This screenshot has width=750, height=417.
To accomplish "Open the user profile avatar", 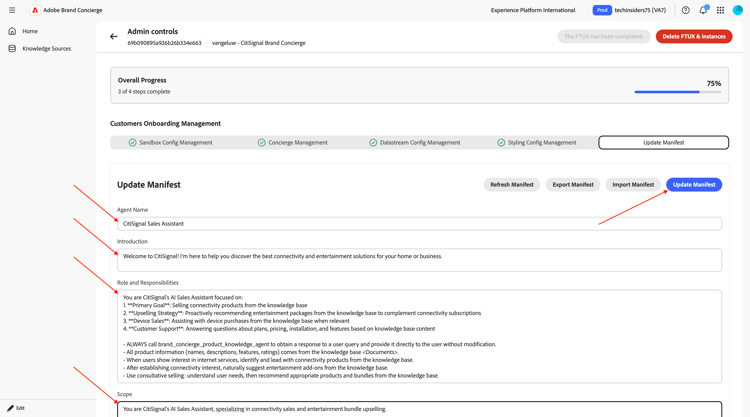I will (738, 10).
